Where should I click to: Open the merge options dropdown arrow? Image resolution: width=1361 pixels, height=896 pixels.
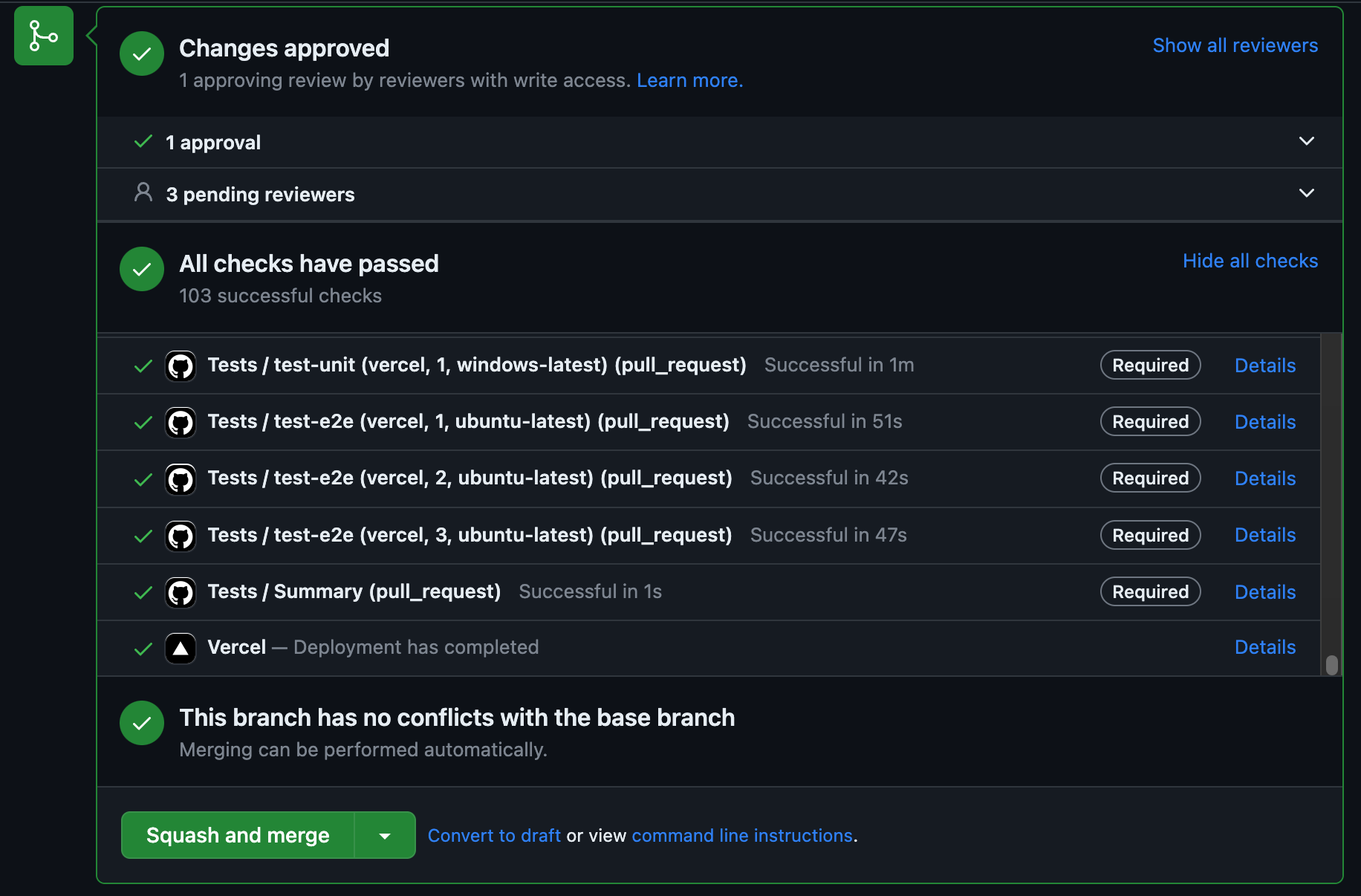[x=384, y=835]
